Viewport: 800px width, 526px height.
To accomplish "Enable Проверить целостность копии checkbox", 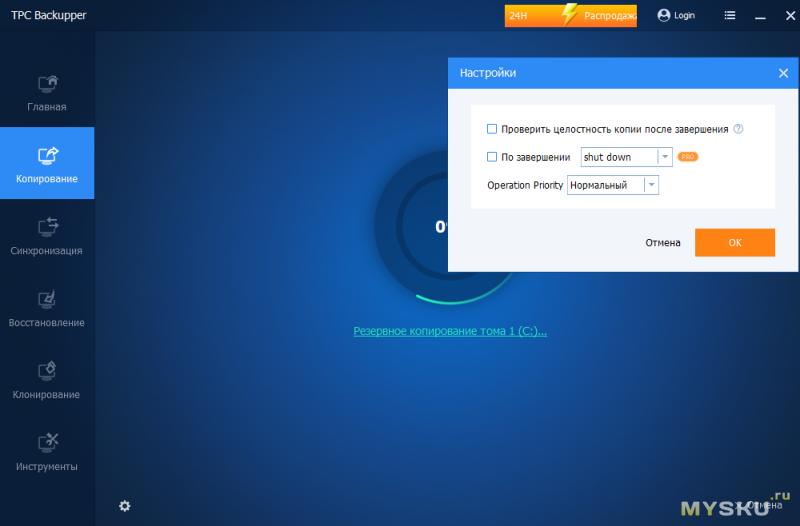I will 492,129.
